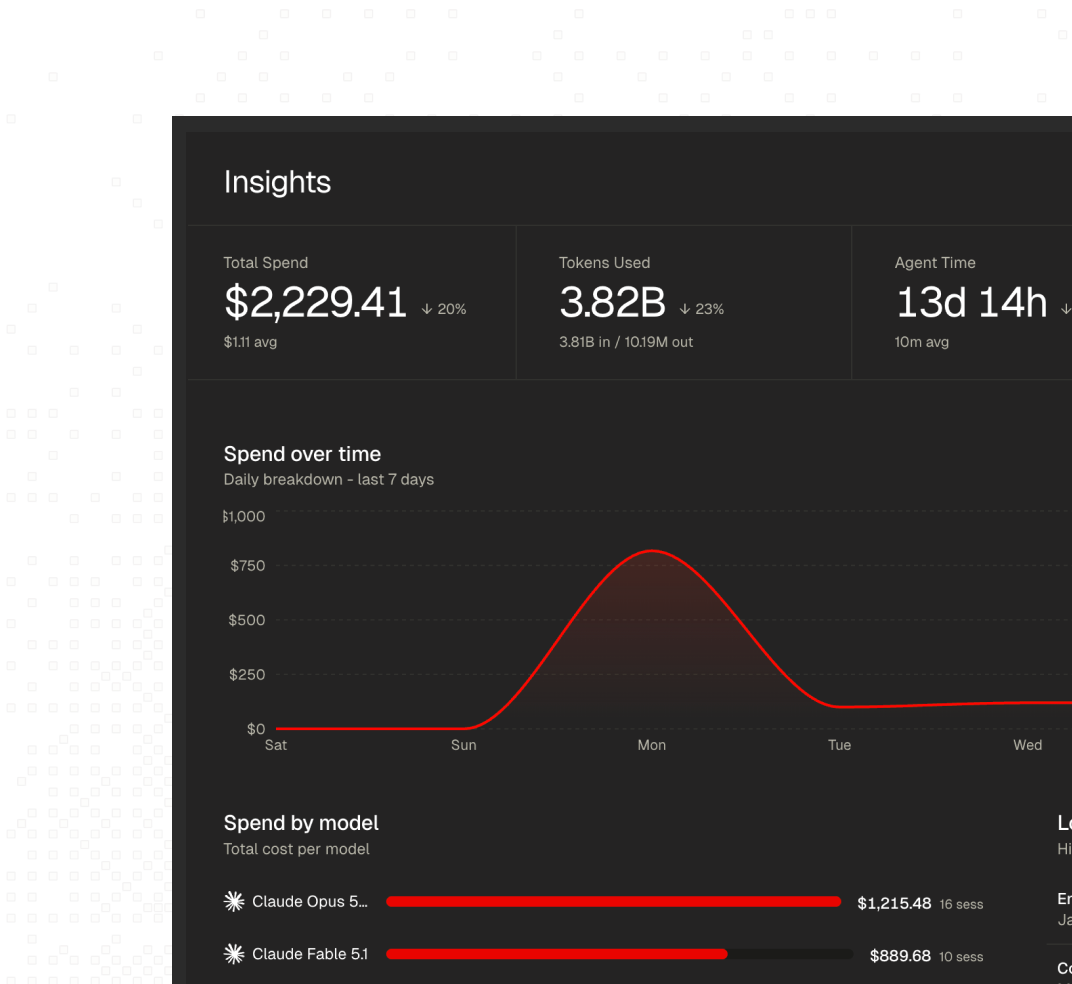Click the 20% change indicator
This screenshot has width=1072, height=984.
click(451, 309)
